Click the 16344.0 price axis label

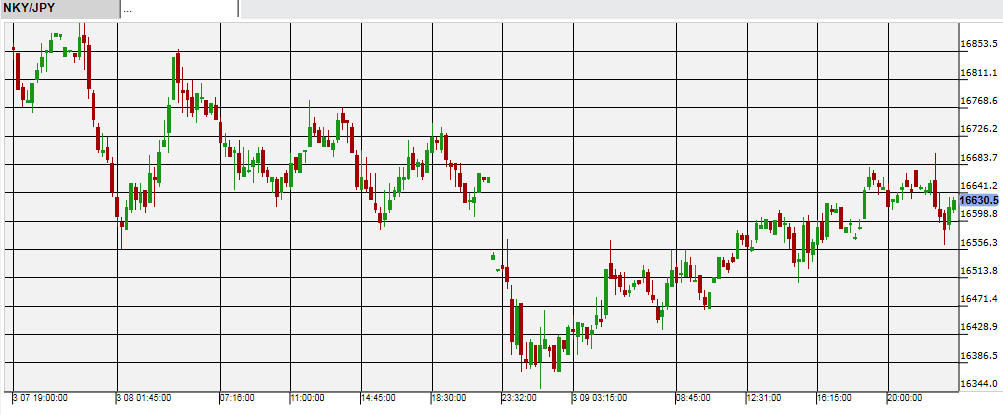tap(979, 384)
